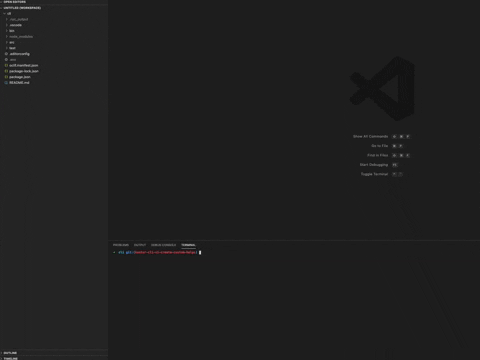
Task: Click the info icon beside README.md
Action: pos(6,83)
